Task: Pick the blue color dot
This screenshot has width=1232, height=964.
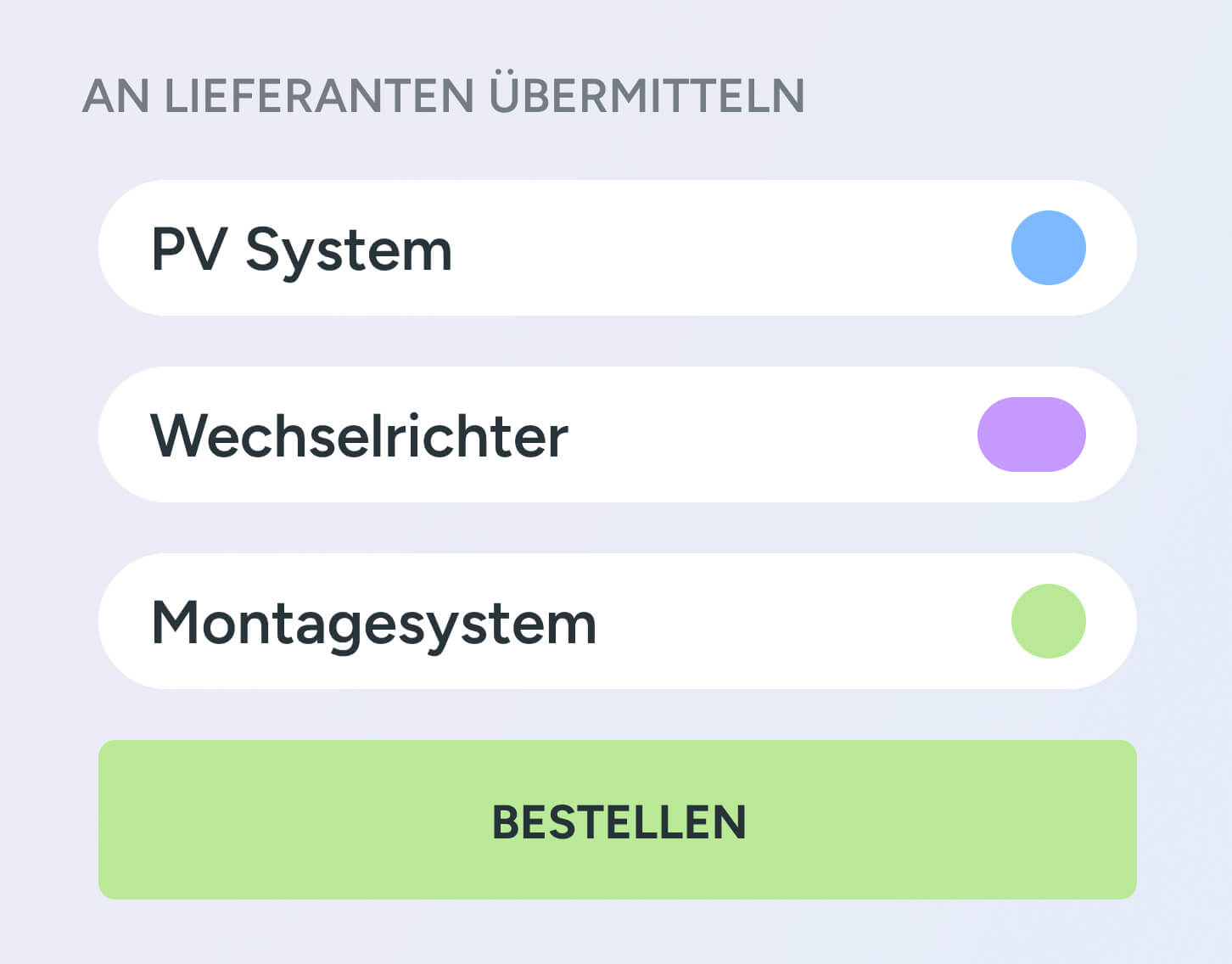Action: (1048, 248)
